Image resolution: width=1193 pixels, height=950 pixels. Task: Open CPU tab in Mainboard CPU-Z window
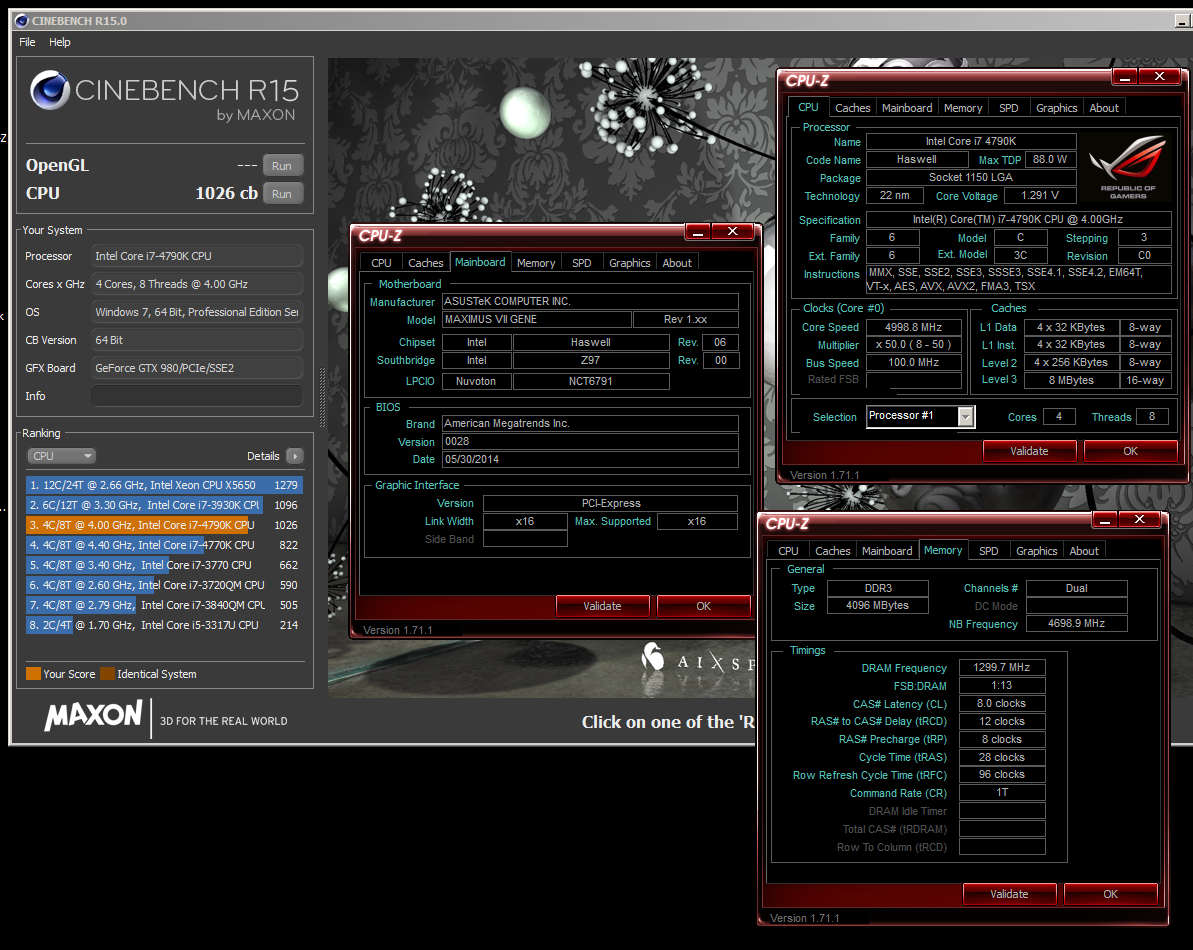click(x=381, y=262)
